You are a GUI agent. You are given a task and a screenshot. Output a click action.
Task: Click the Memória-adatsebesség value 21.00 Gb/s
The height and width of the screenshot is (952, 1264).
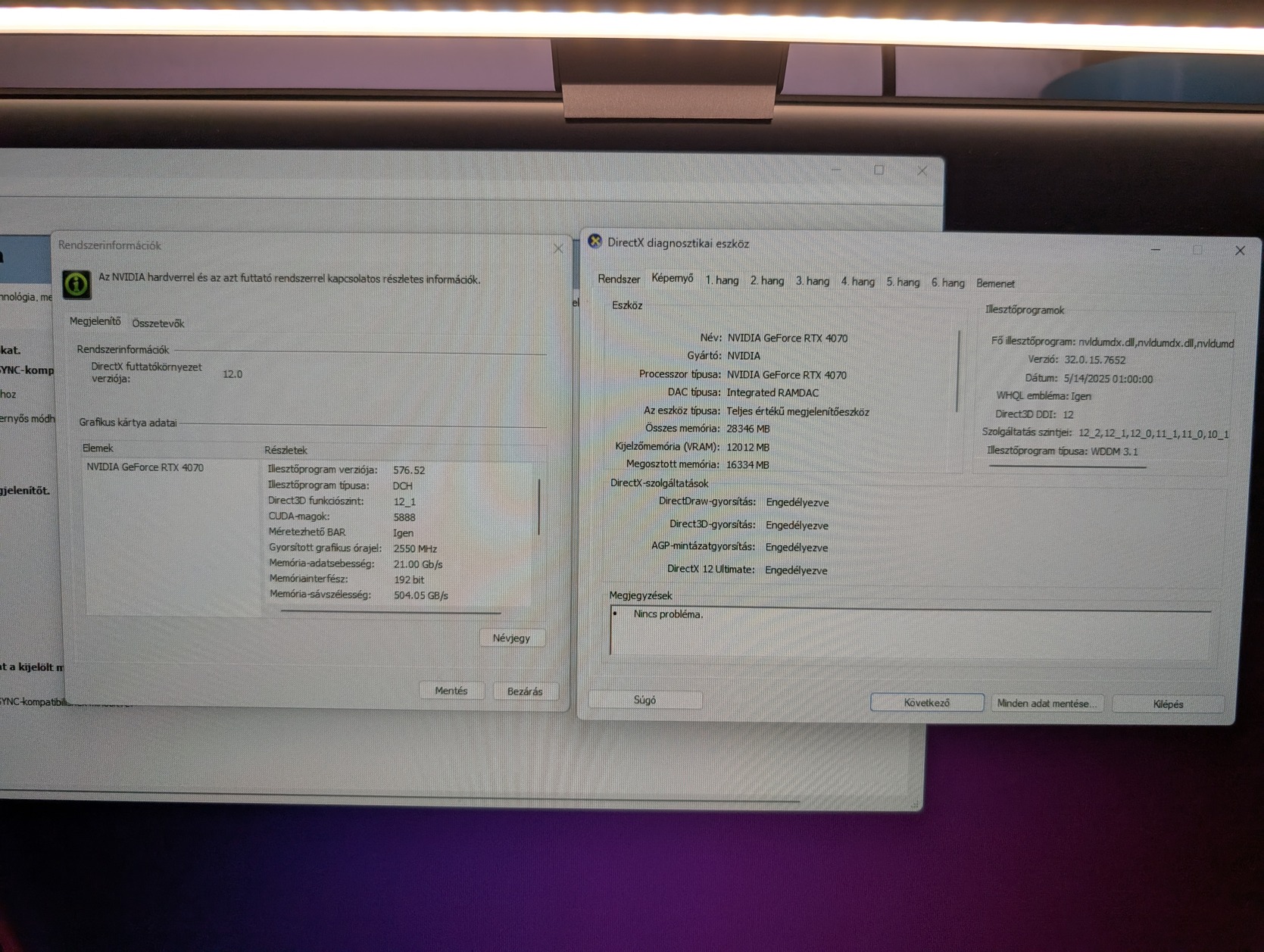[418, 564]
